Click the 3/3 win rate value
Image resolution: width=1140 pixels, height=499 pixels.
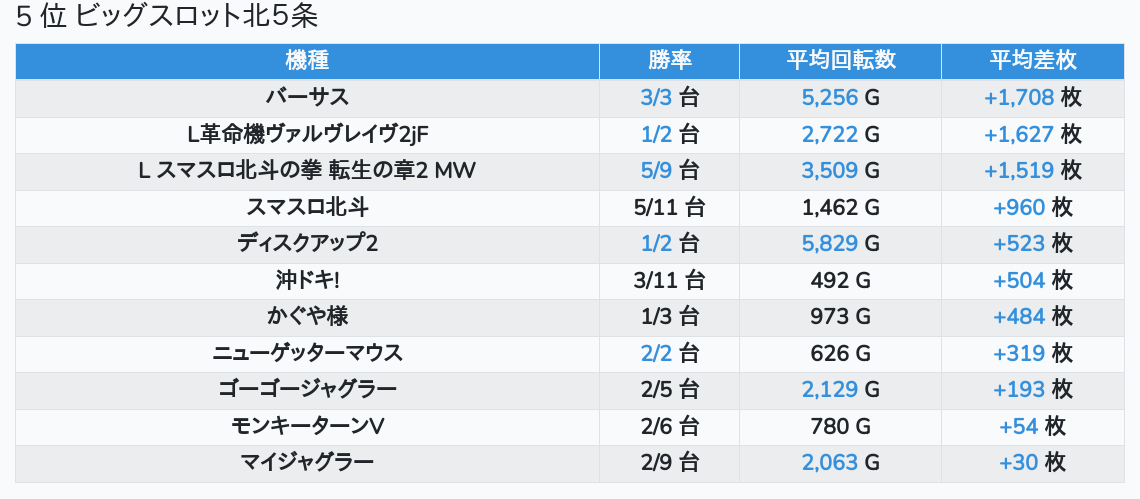click(669, 97)
